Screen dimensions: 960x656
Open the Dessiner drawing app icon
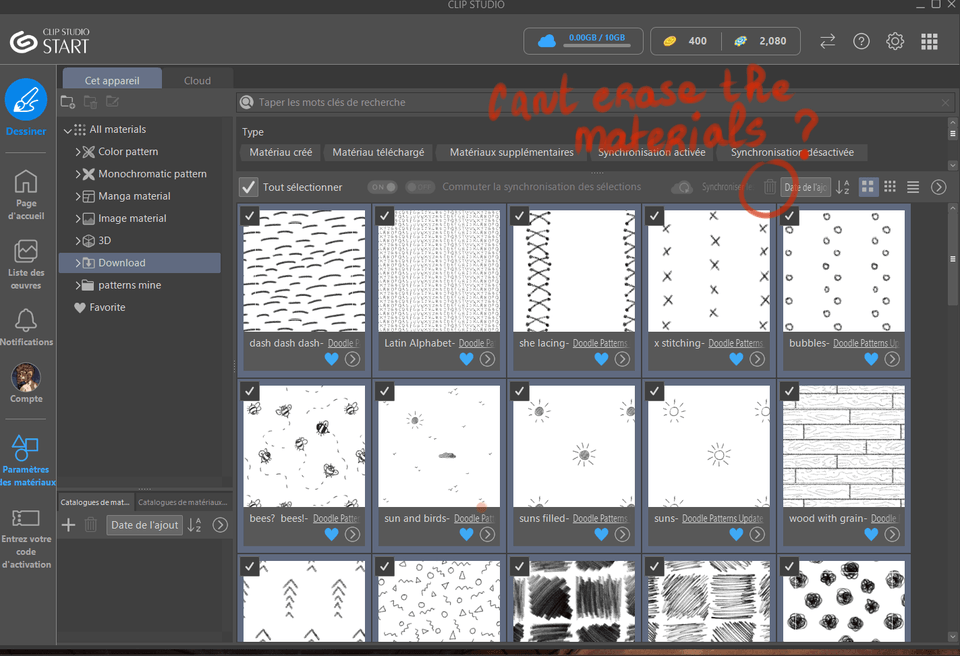26,99
